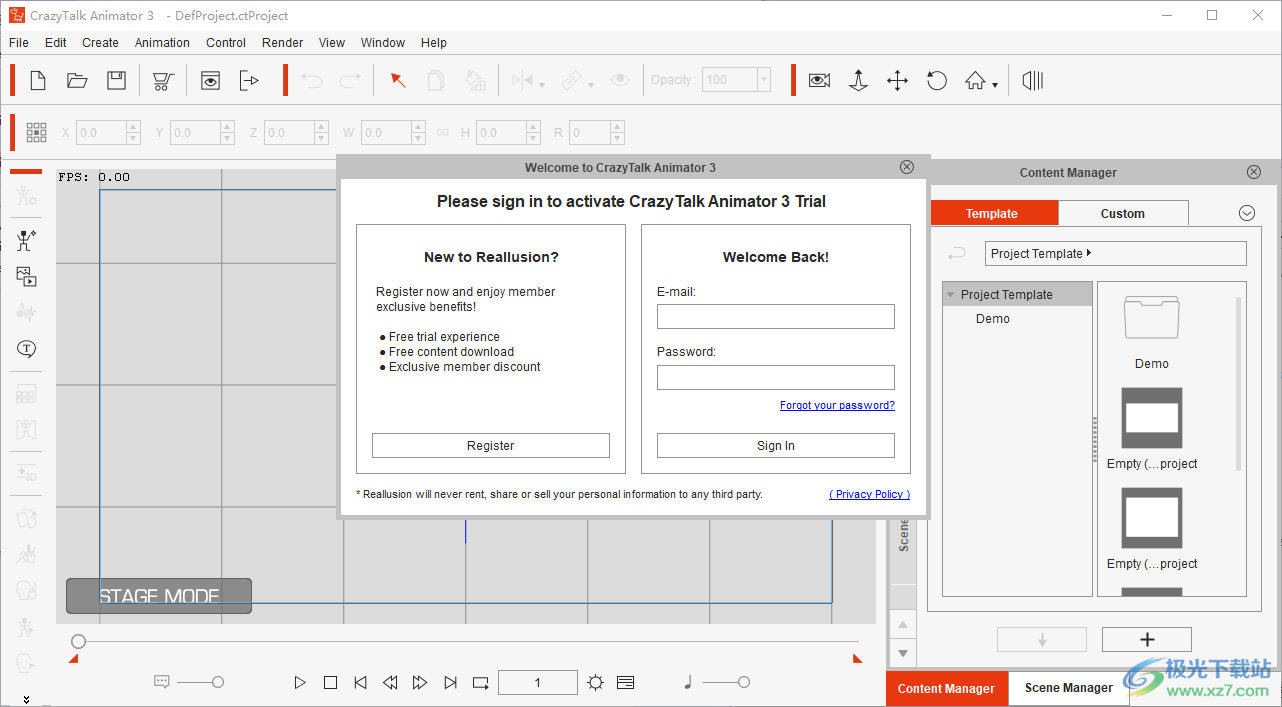1282x707 pixels.
Task: Toggle the Timeline icon in toolbar
Action: 1033,80
